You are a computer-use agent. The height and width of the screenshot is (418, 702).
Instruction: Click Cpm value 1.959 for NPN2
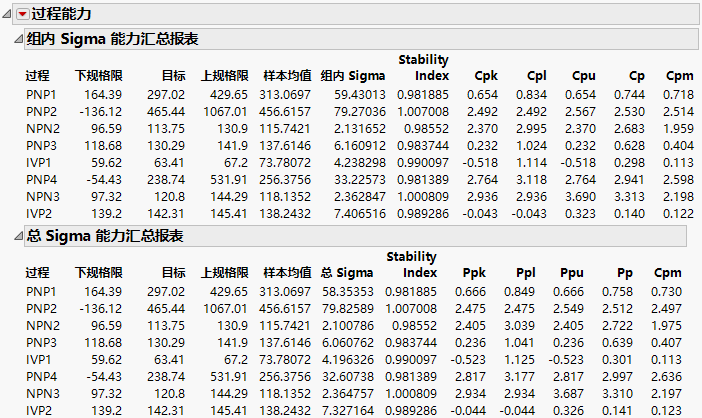click(678, 129)
